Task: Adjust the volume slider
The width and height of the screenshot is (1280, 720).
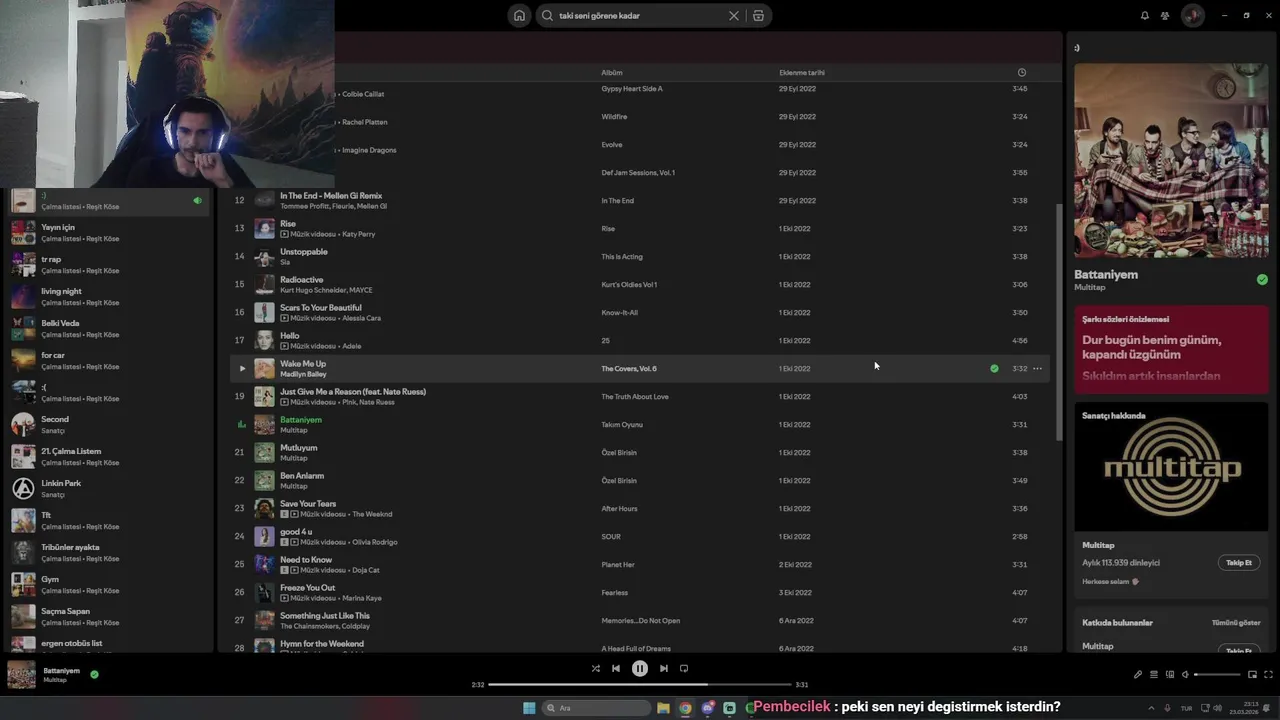Action: [1217, 674]
